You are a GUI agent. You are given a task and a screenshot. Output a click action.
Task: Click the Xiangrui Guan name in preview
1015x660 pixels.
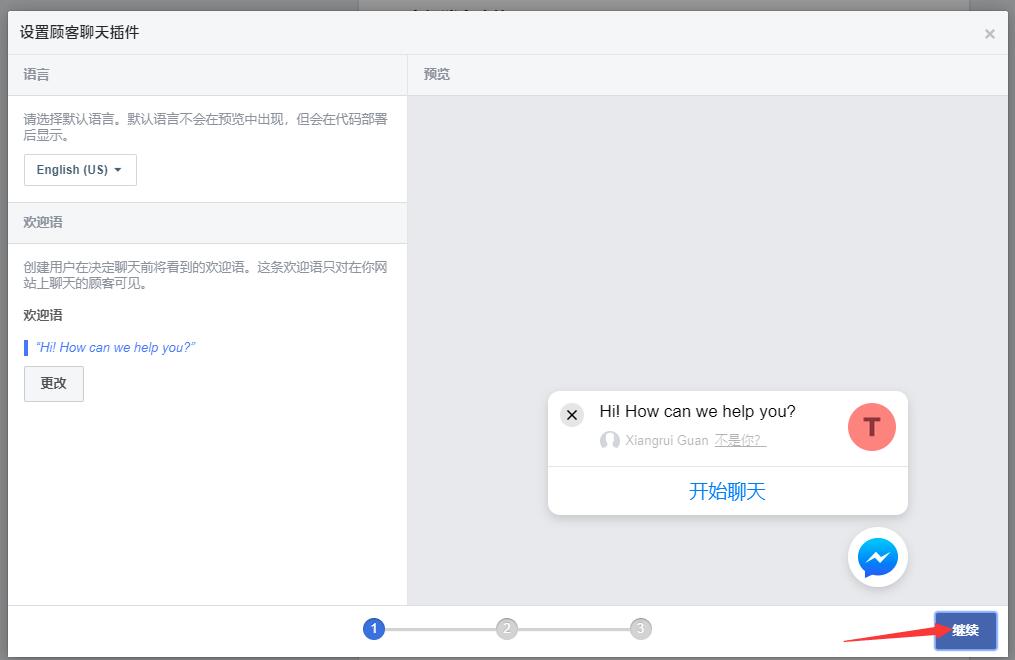coord(666,441)
